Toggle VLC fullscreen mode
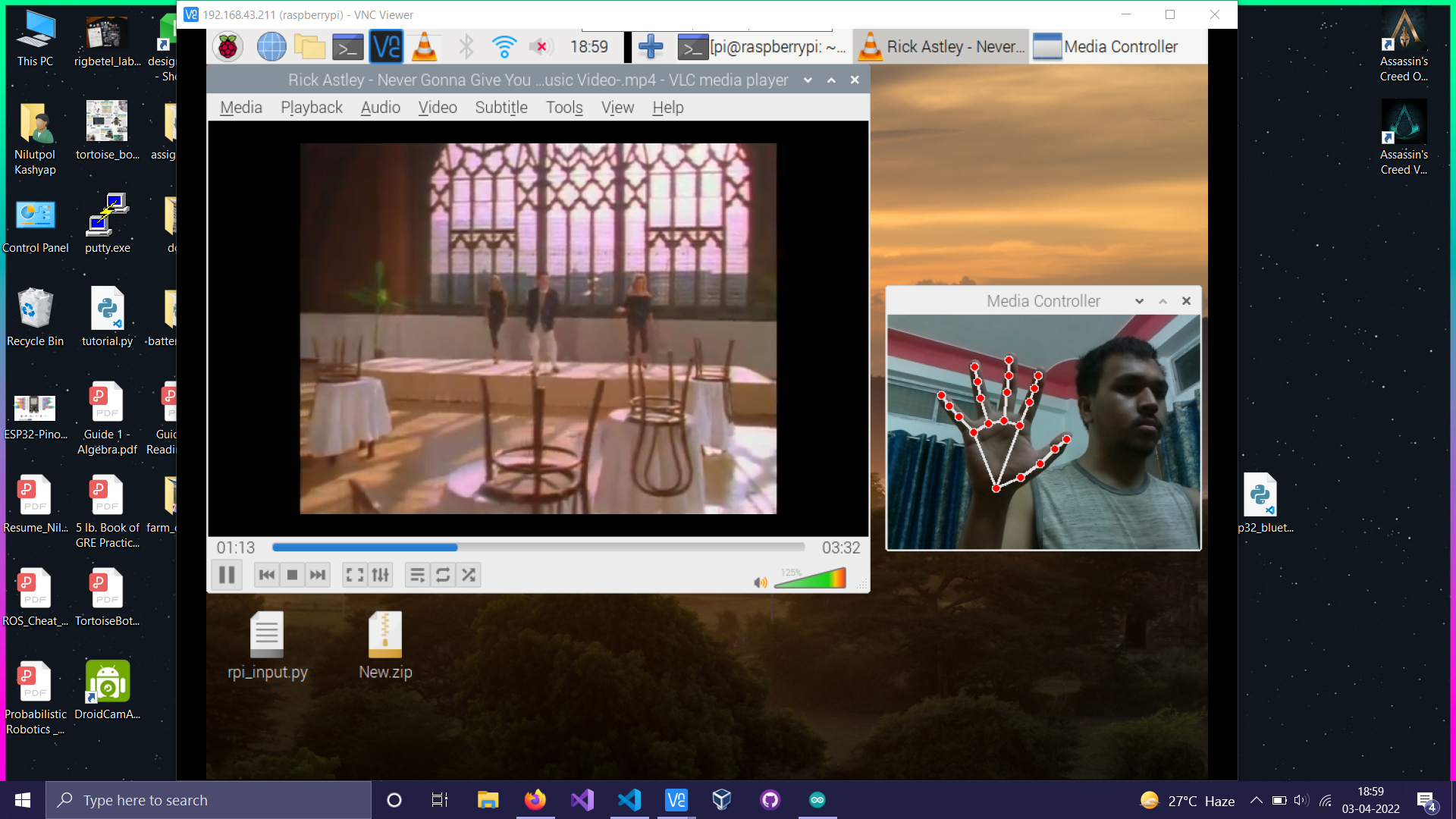Viewport: 1456px width, 819px height. pos(354,575)
